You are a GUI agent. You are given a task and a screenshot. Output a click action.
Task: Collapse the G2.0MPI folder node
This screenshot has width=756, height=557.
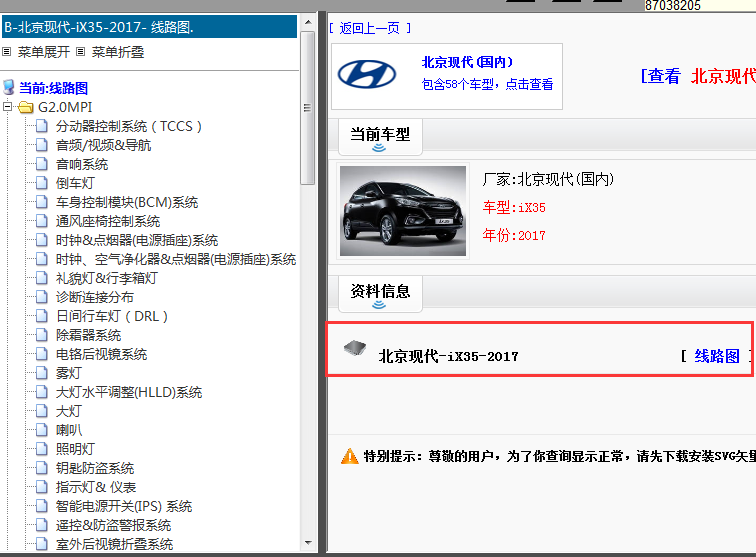point(7,107)
